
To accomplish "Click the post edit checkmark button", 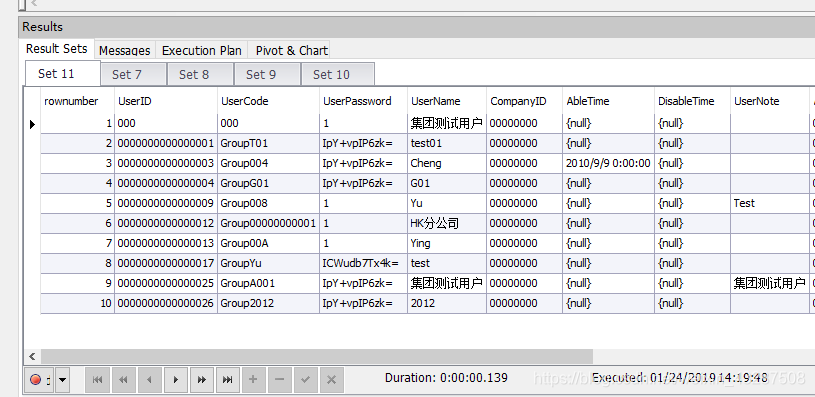I will click(305, 380).
